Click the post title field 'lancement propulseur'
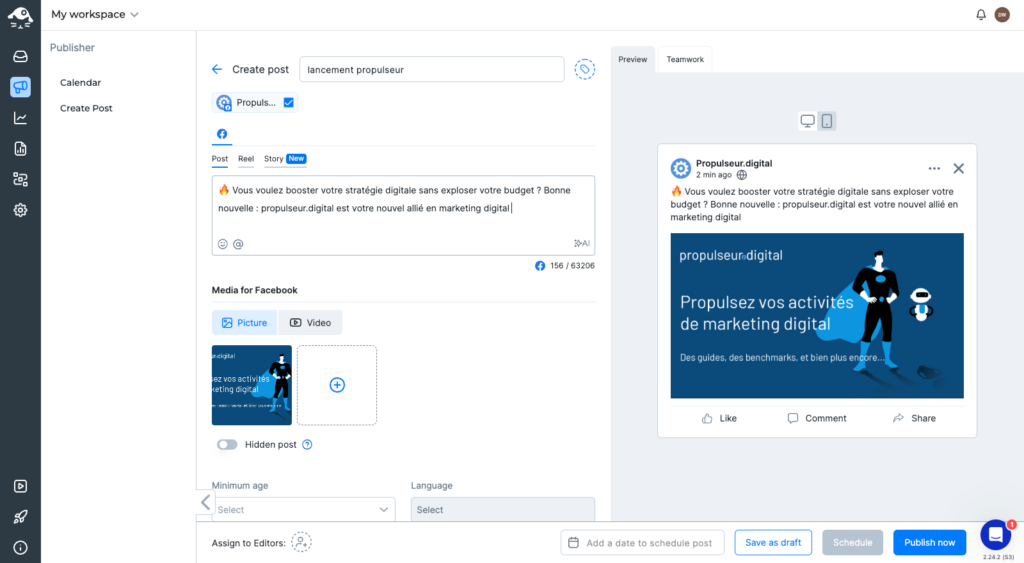The width and height of the screenshot is (1024, 563). tap(432, 69)
